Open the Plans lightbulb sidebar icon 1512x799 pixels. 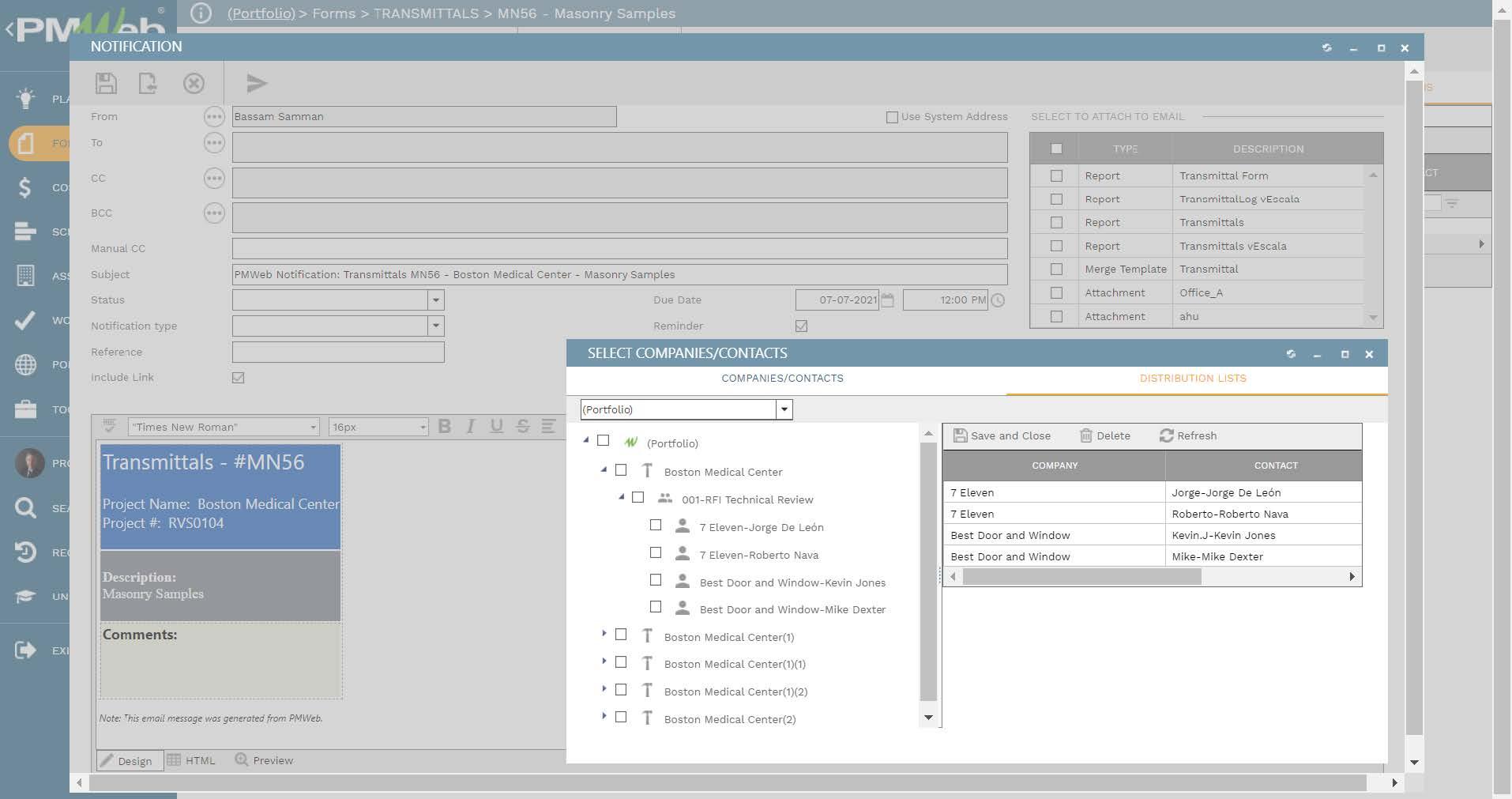[x=25, y=98]
